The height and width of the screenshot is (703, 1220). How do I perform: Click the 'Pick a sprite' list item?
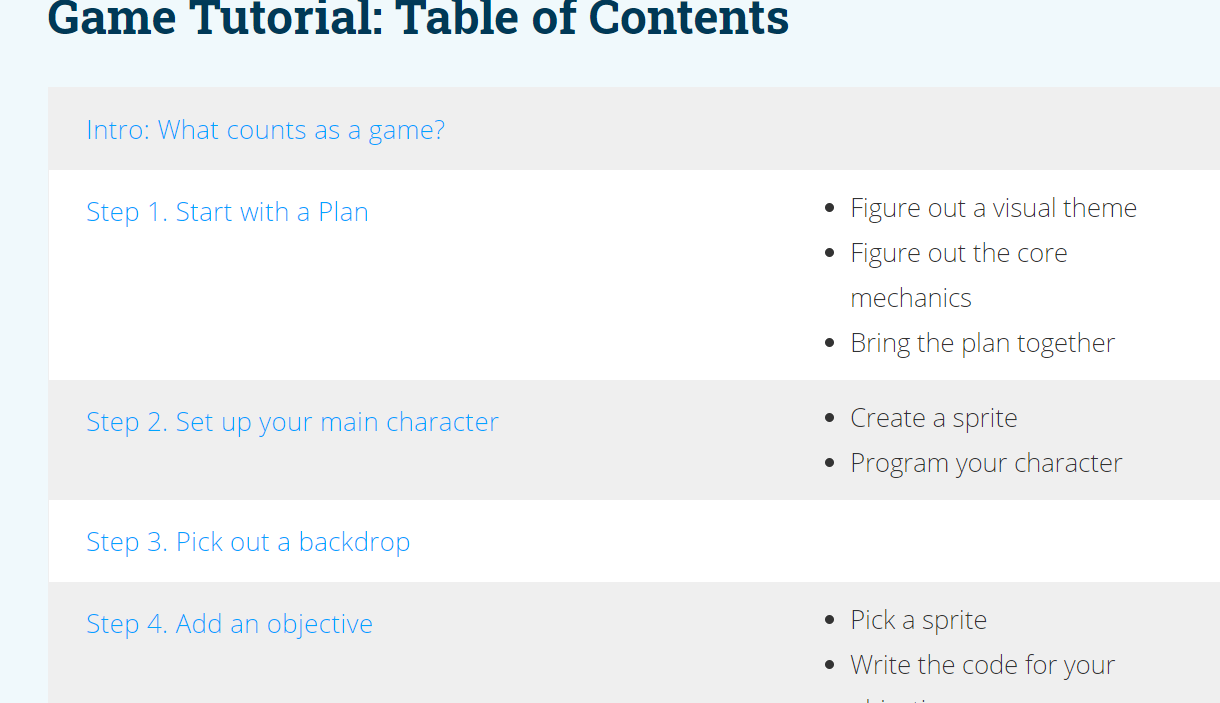click(x=918, y=620)
